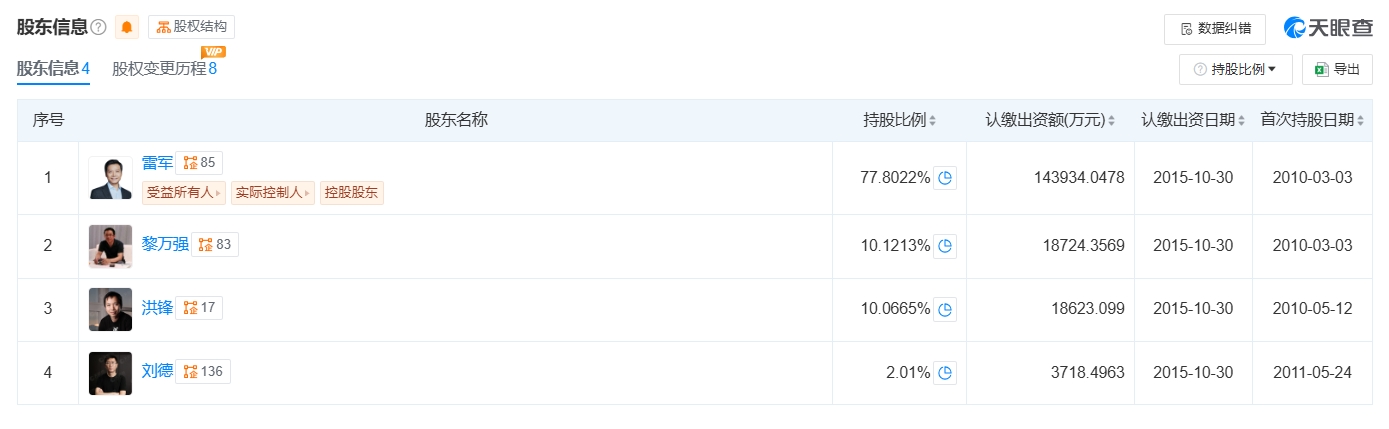Screen dimensions: 1389x429
Task: Click the orange bell alert icon
Action: pyautogui.click(x=127, y=27)
